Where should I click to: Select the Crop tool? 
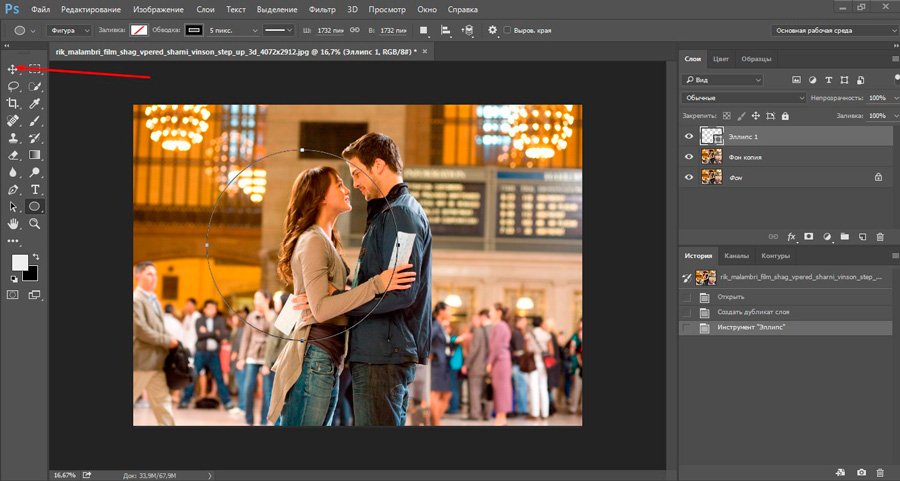point(12,103)
